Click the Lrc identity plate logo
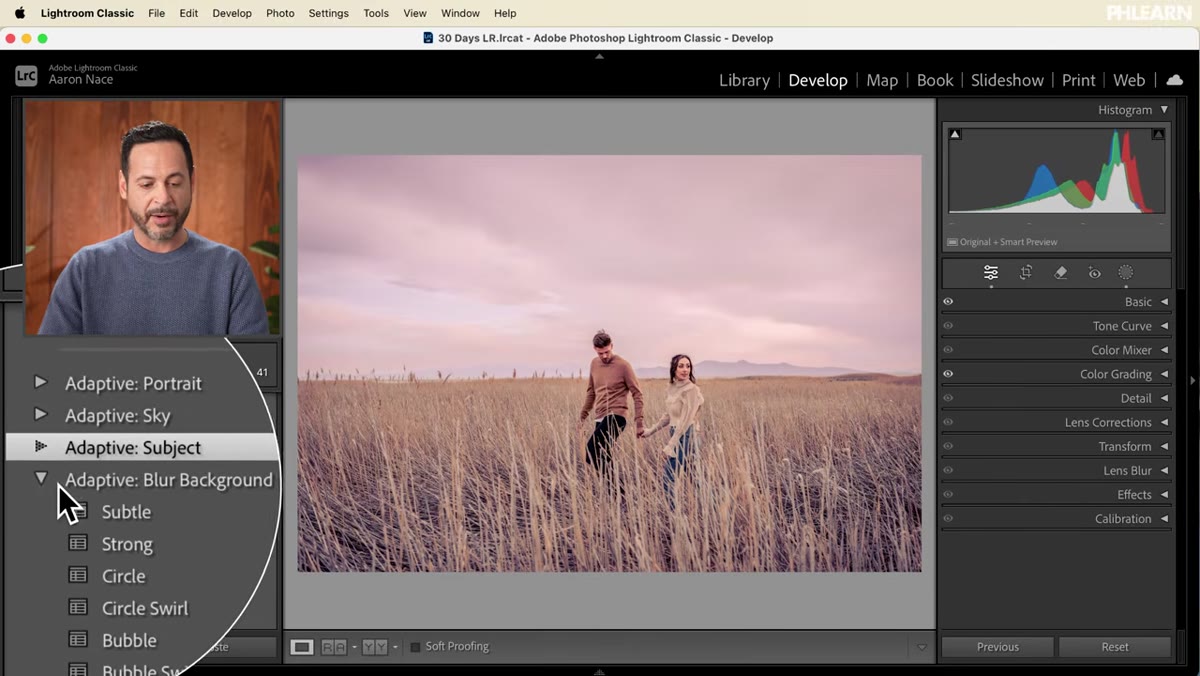Image resolution: width=1200 pixels, height=676 pixels. 27,75
